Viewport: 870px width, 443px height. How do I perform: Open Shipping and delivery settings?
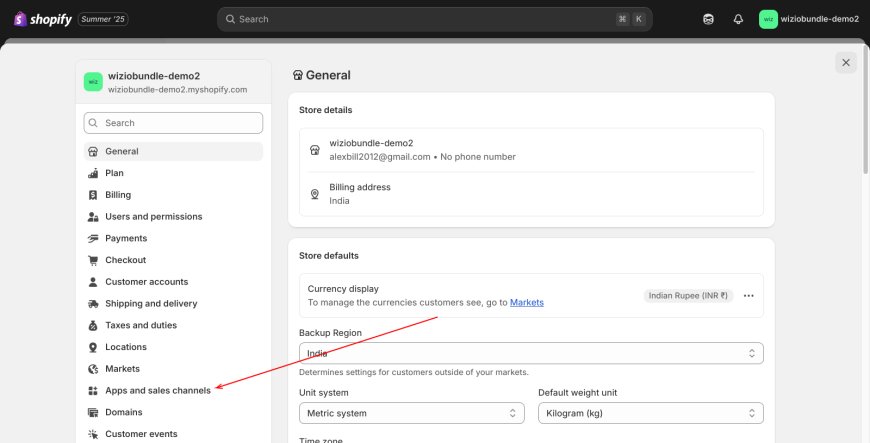click(173, 304)
